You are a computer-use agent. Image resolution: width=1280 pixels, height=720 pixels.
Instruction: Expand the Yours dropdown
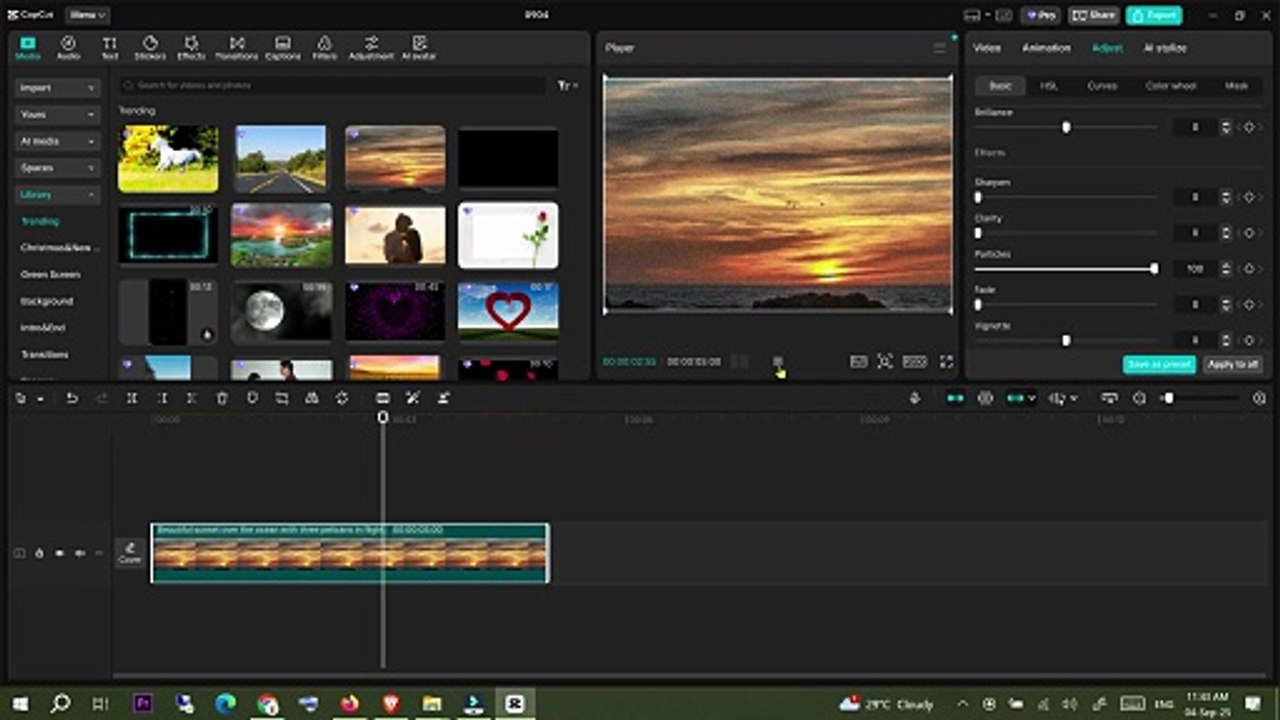tap(58, 115)
